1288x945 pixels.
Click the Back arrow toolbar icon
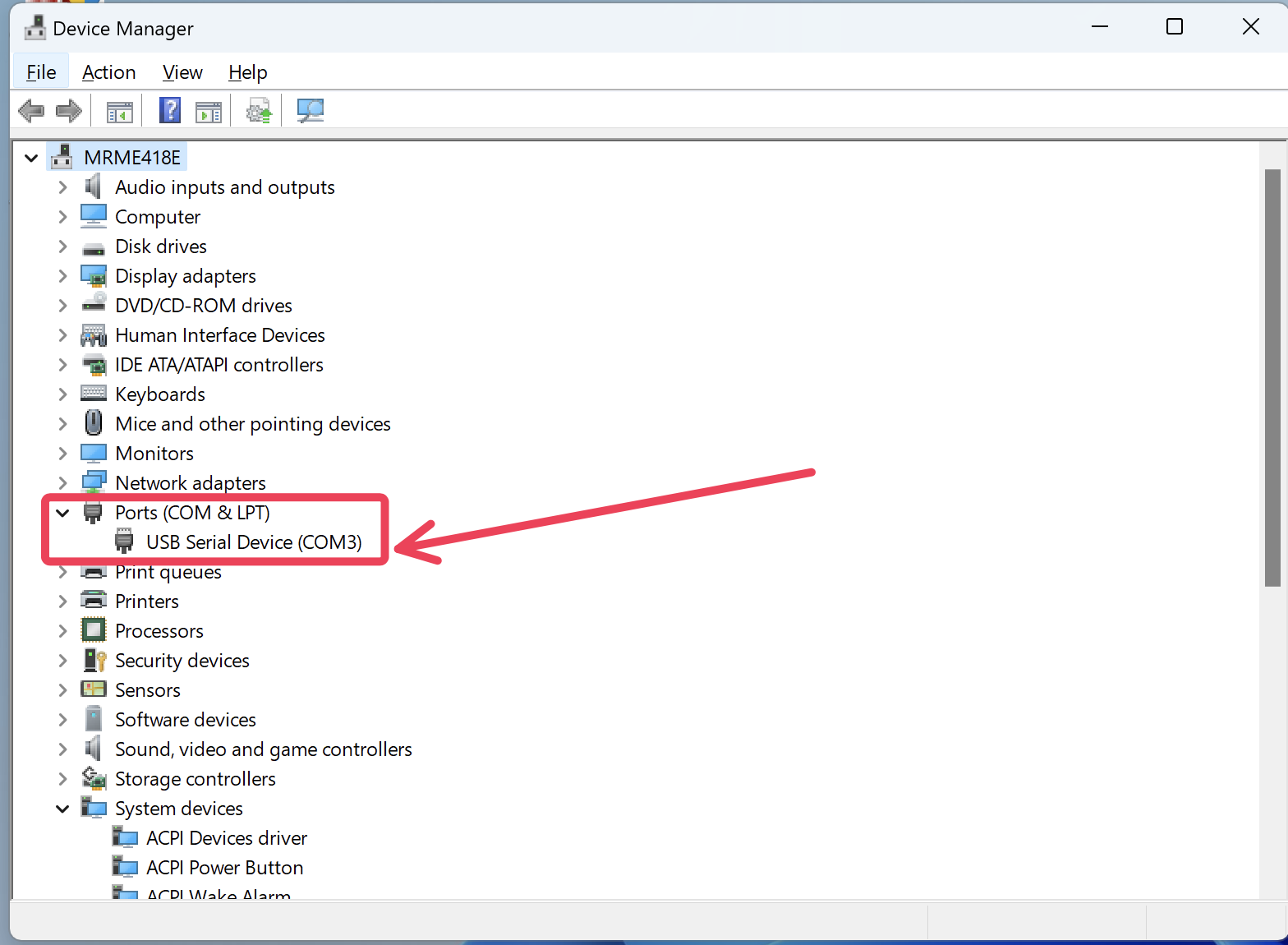click(x=31, y=111)
